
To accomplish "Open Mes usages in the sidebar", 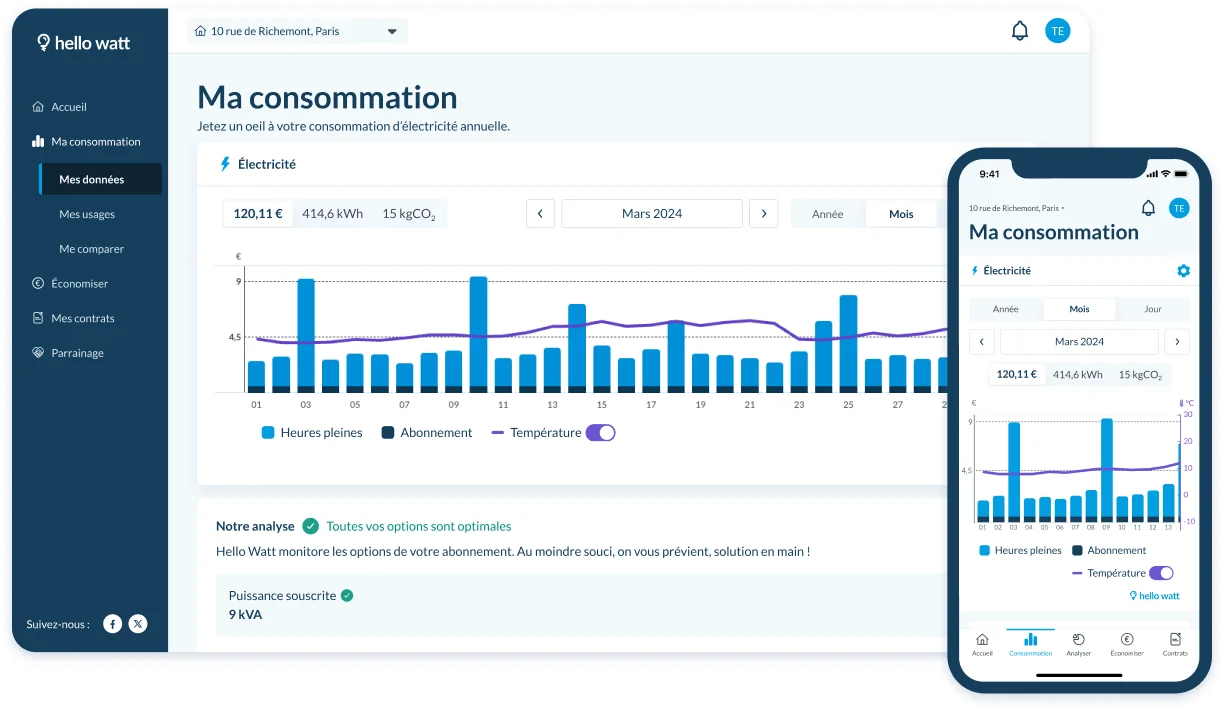I will click(x=87, y=214).
